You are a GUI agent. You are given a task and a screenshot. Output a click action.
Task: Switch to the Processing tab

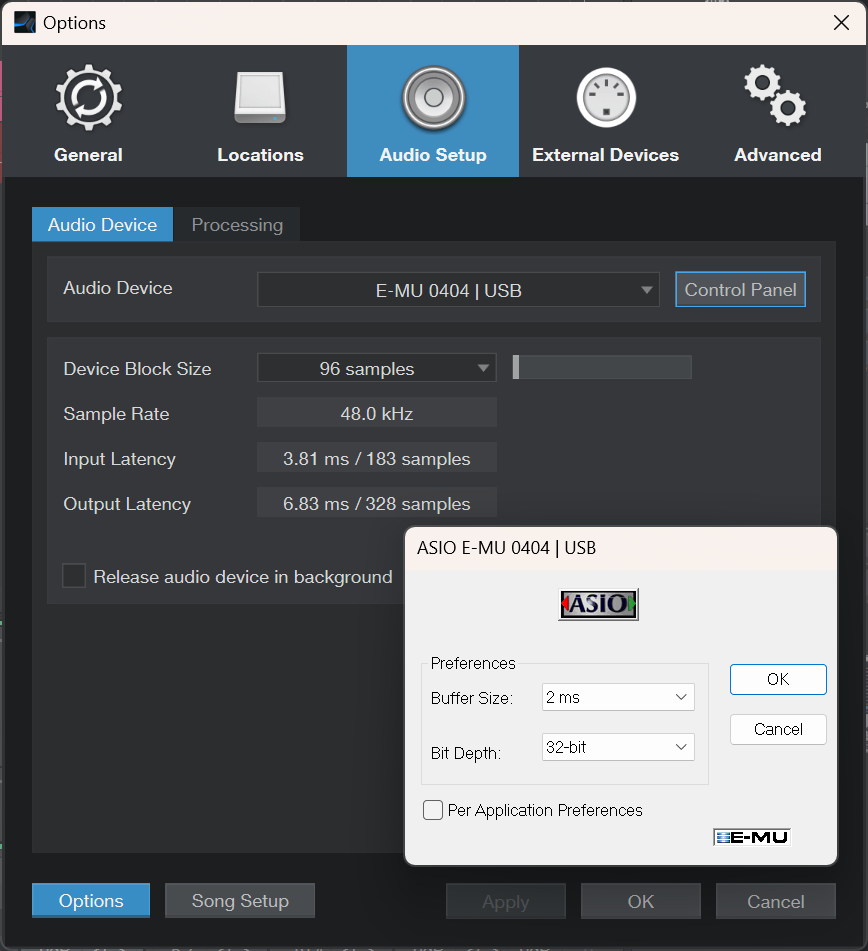(237, 224)
